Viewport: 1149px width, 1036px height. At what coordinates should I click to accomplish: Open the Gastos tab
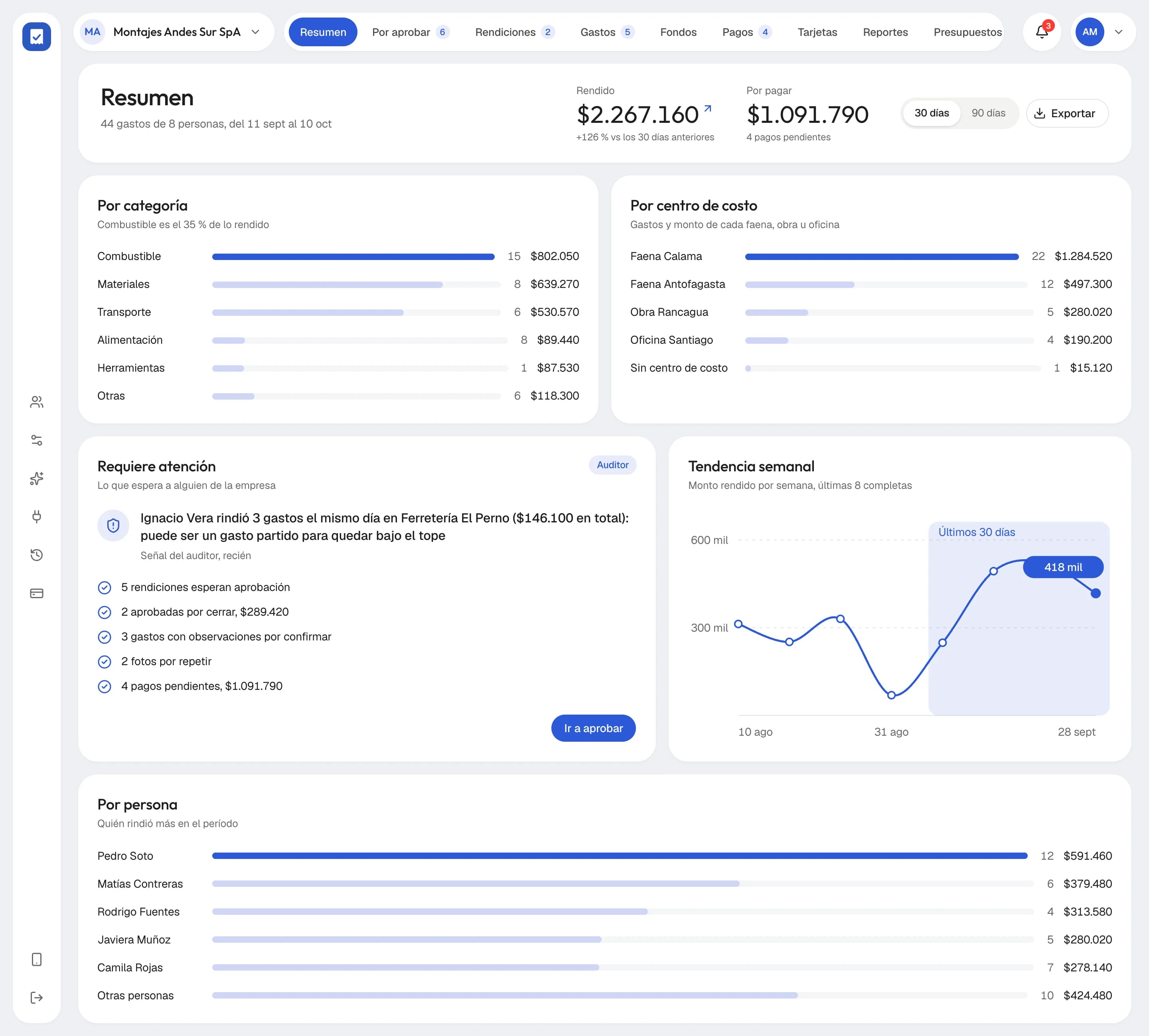point(607,32)
